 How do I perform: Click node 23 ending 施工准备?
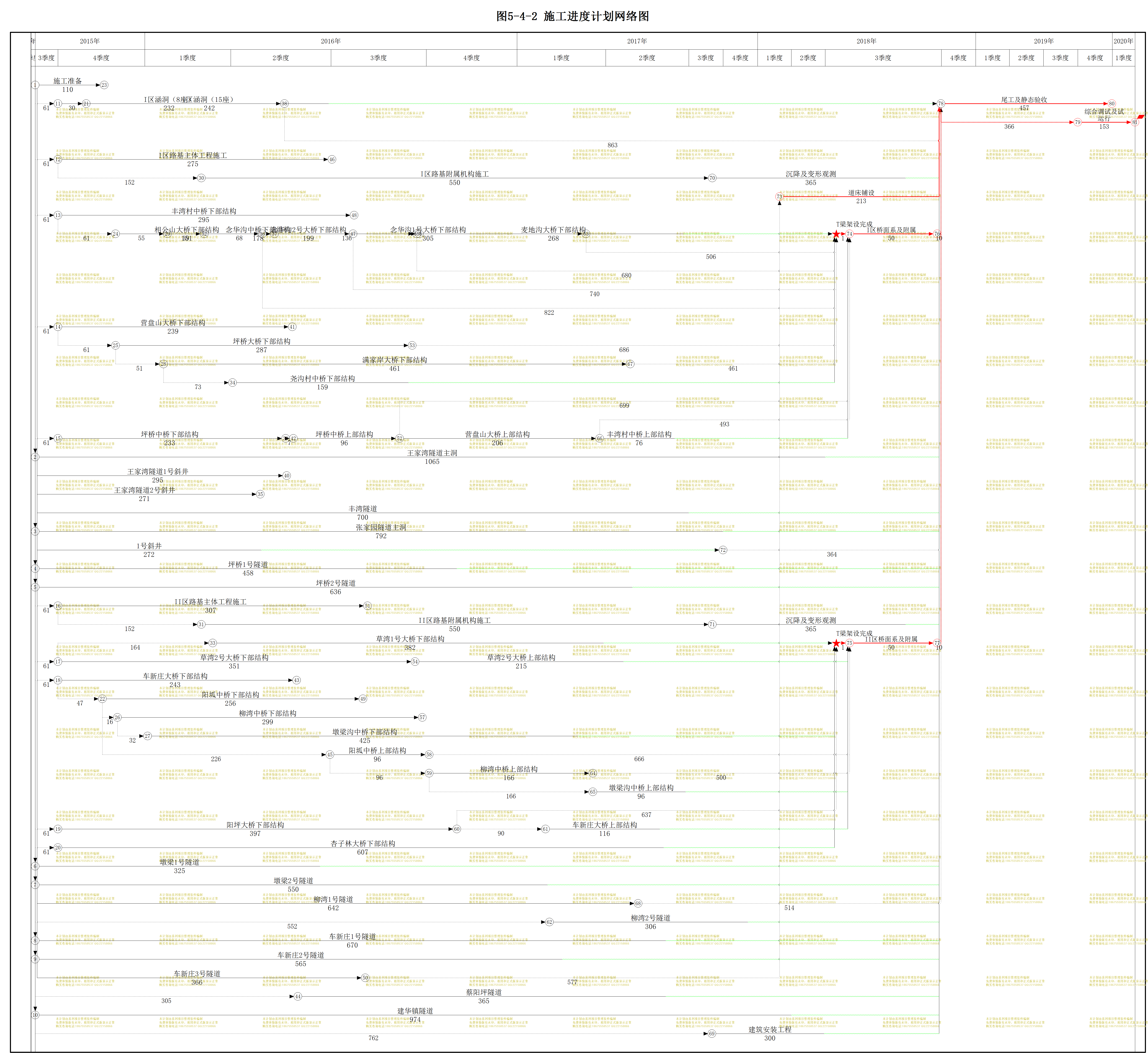pyautogui.click(x=104, y=85)
